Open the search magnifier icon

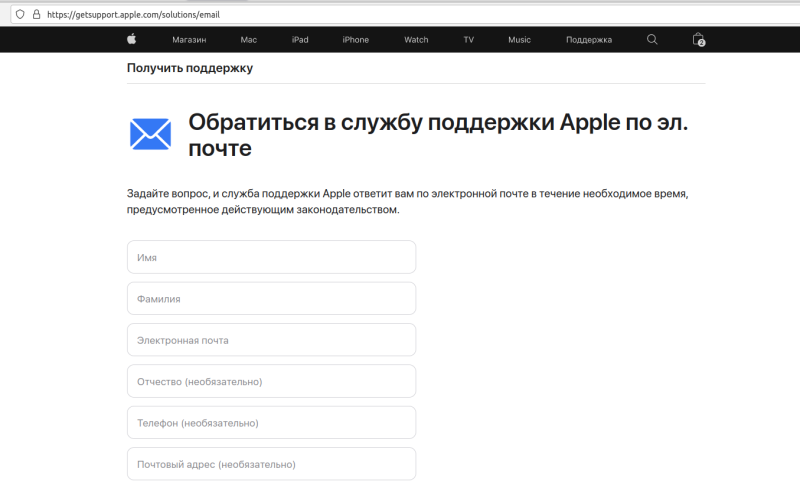click(652, 39)
